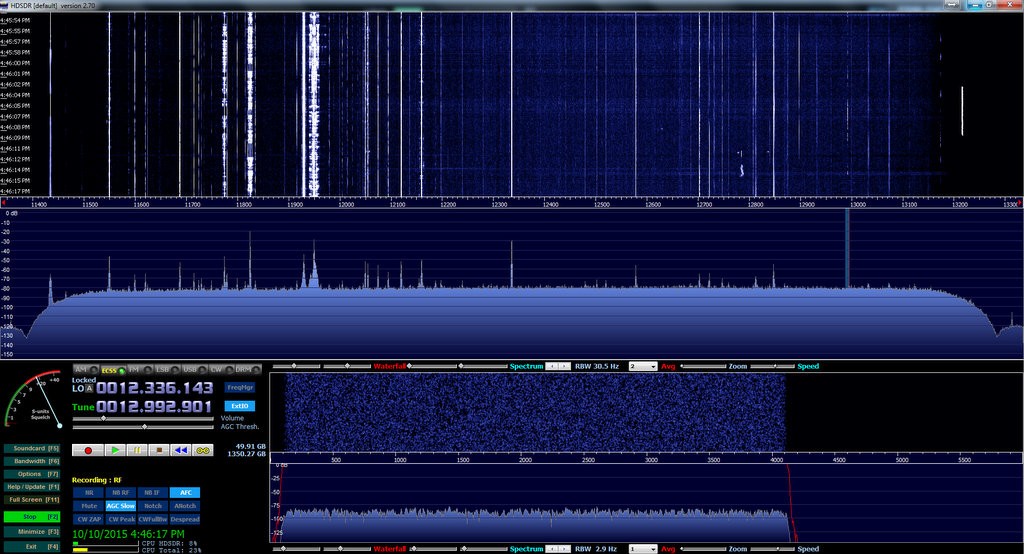Screen dimensions: 1024x554
Task: Rewind with the blue double-arrow button
Action: (x=181, y=450)
